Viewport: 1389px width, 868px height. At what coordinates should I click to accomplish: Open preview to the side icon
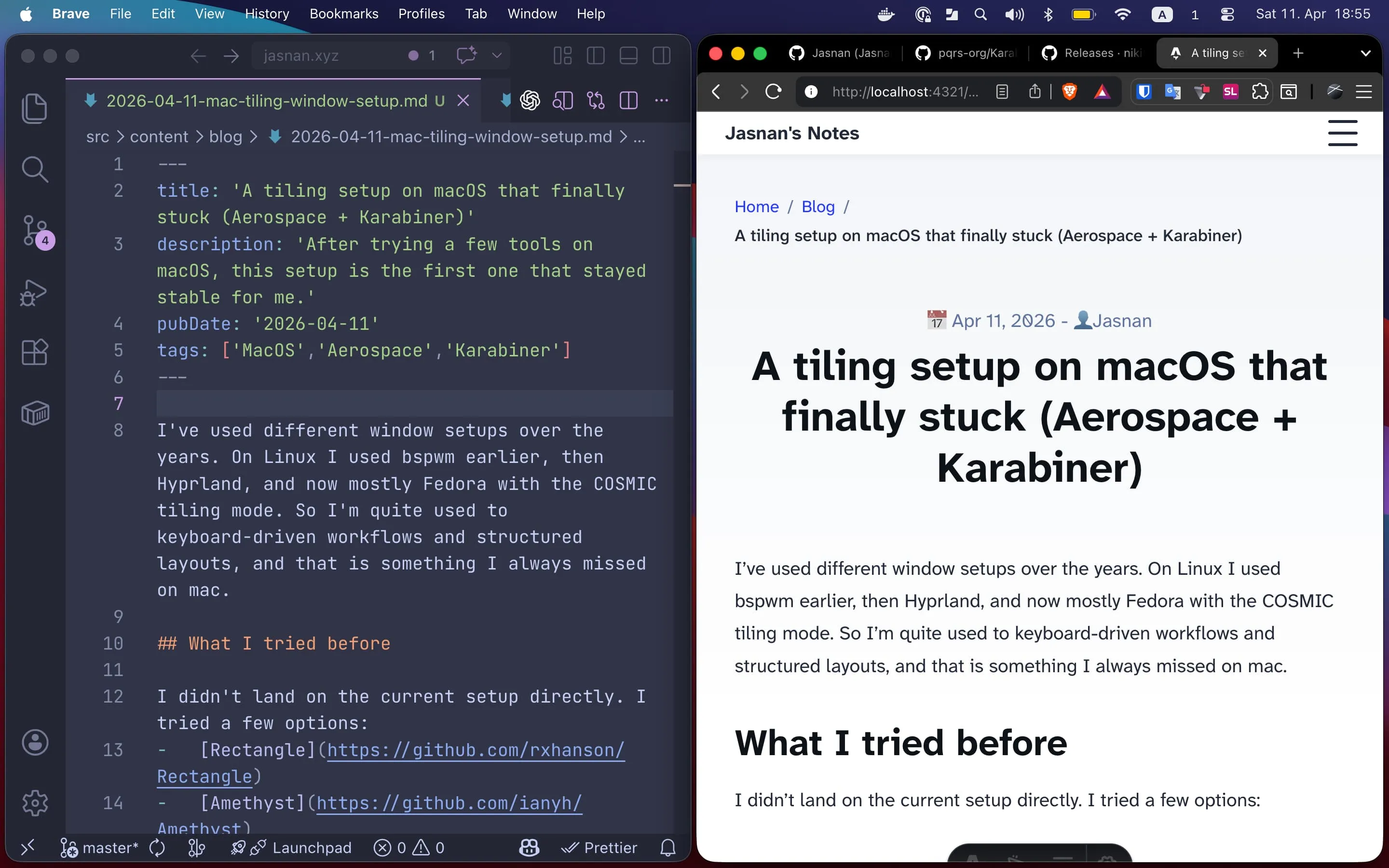click(x=563, y=100)
